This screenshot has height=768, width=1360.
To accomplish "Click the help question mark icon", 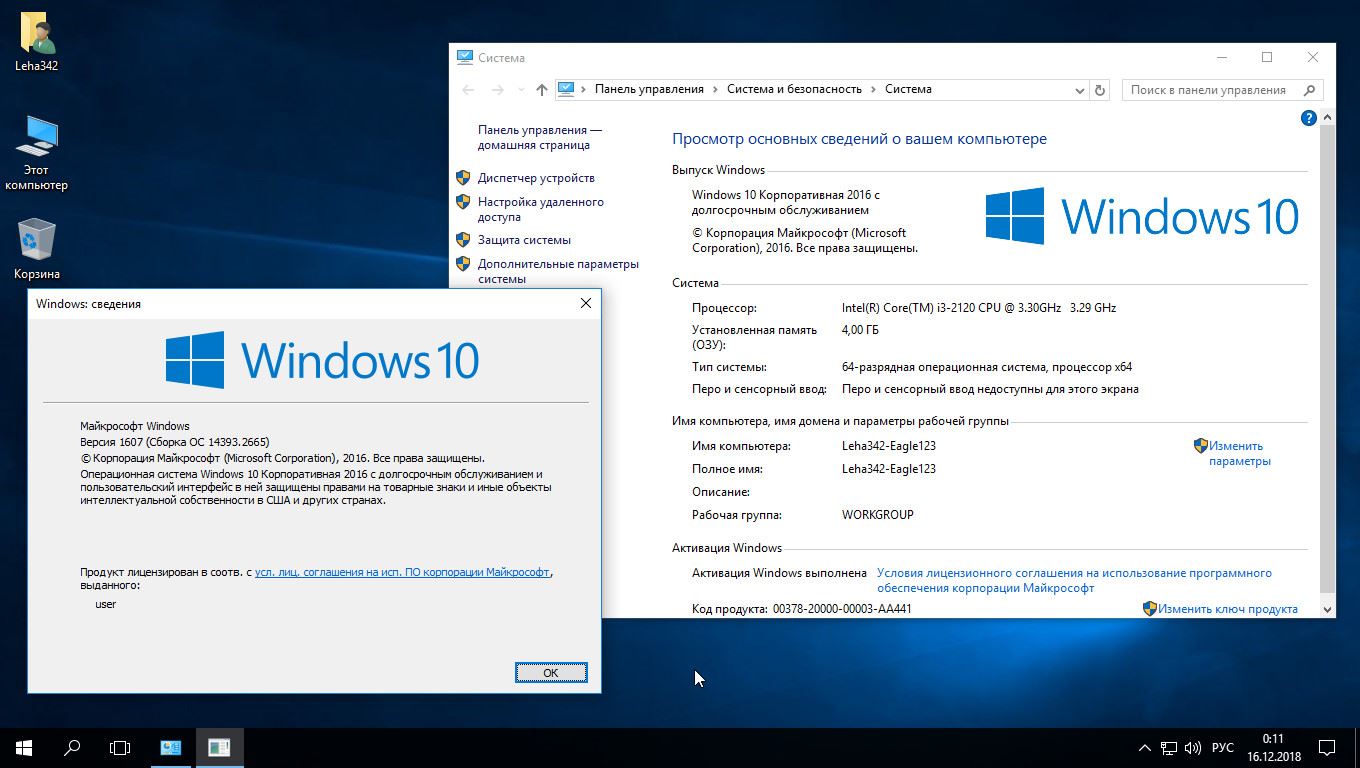I will point(1308,118).
